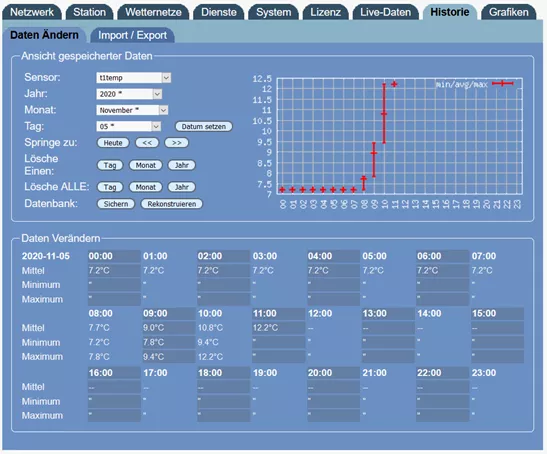This screenshot has width=547, height=454.
Task: Switch to the Grafiken tab
Action: tap(508, 12)
